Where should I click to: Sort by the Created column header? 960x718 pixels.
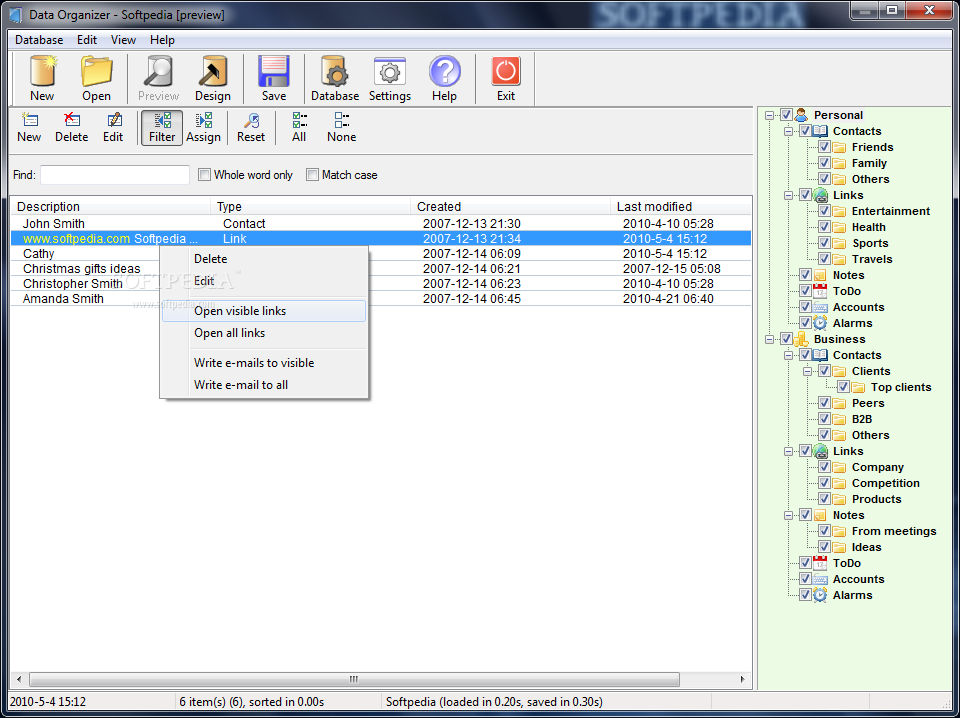click(x=511, y=206)
